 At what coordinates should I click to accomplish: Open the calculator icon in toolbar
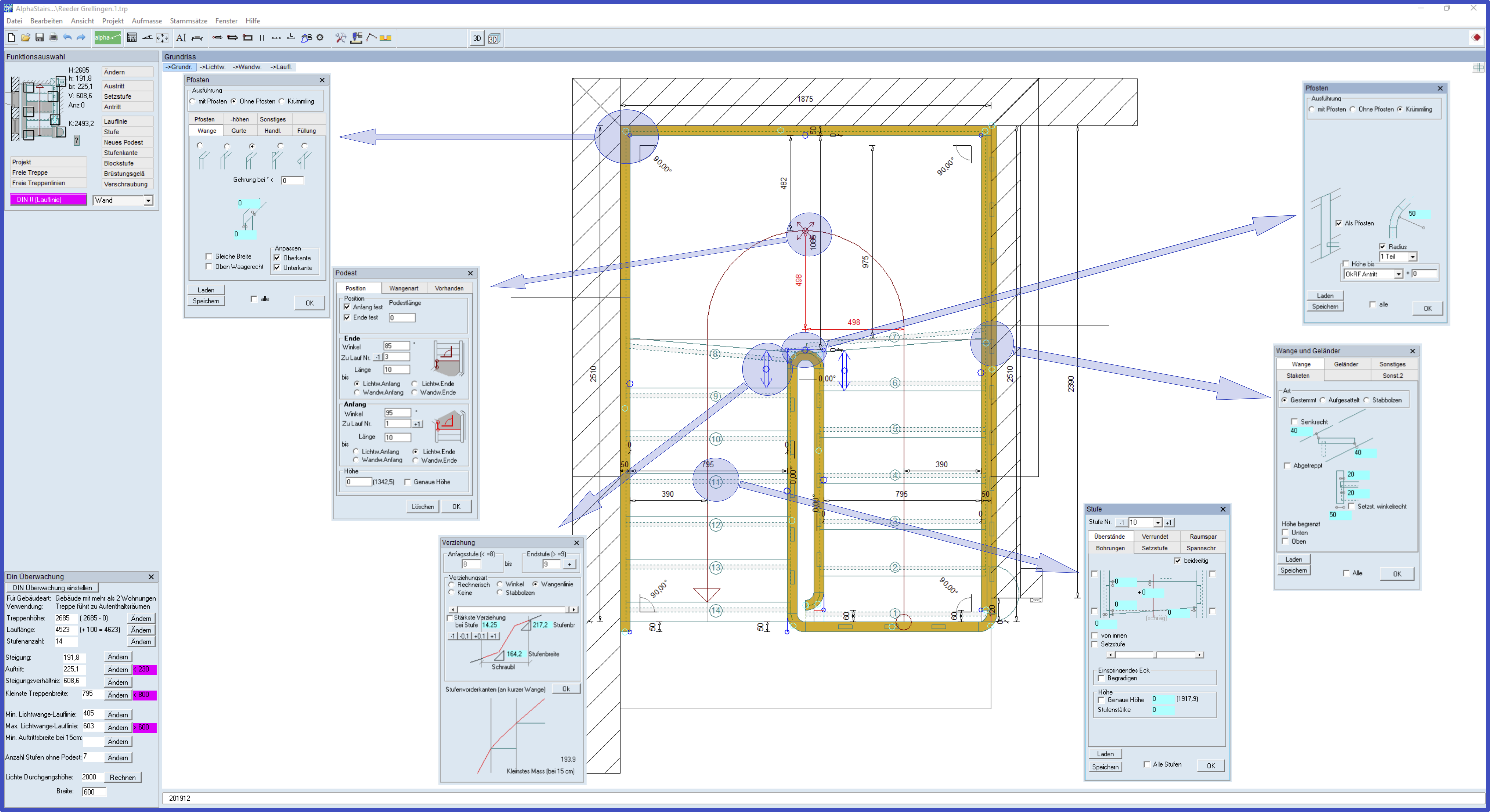coord(132,37)
